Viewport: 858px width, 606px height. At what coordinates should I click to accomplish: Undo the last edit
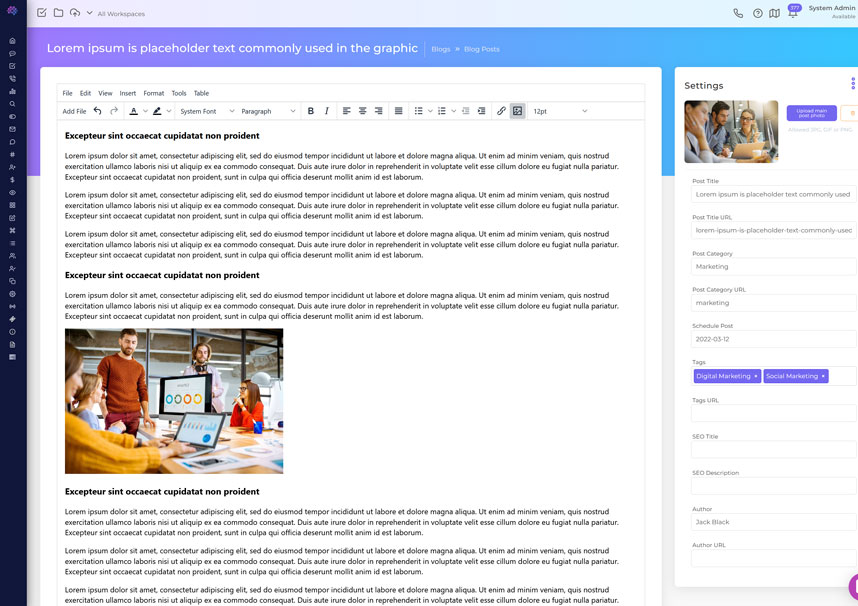click(x=98, y=111)
